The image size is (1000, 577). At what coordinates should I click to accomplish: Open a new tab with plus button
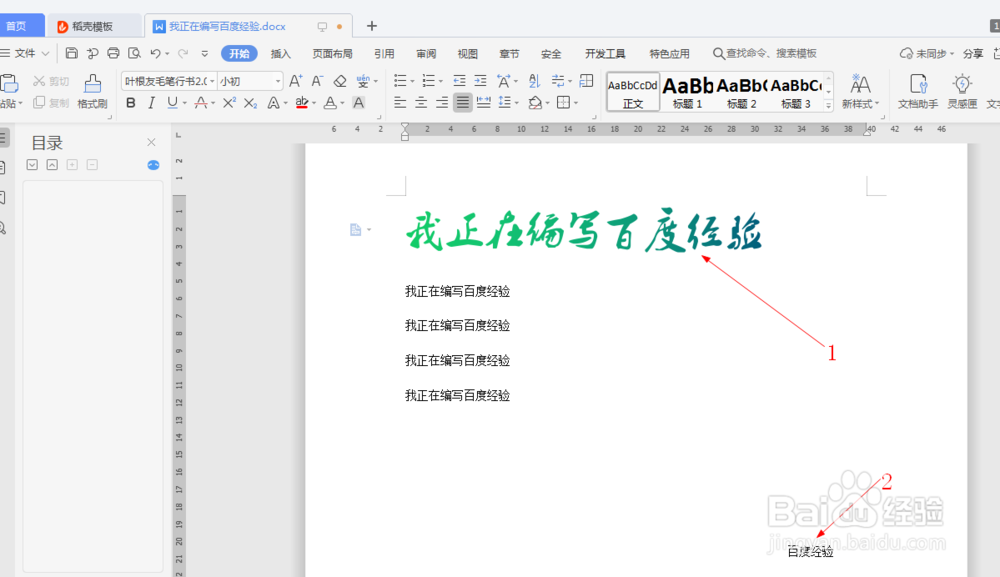[x=372, y=26]
